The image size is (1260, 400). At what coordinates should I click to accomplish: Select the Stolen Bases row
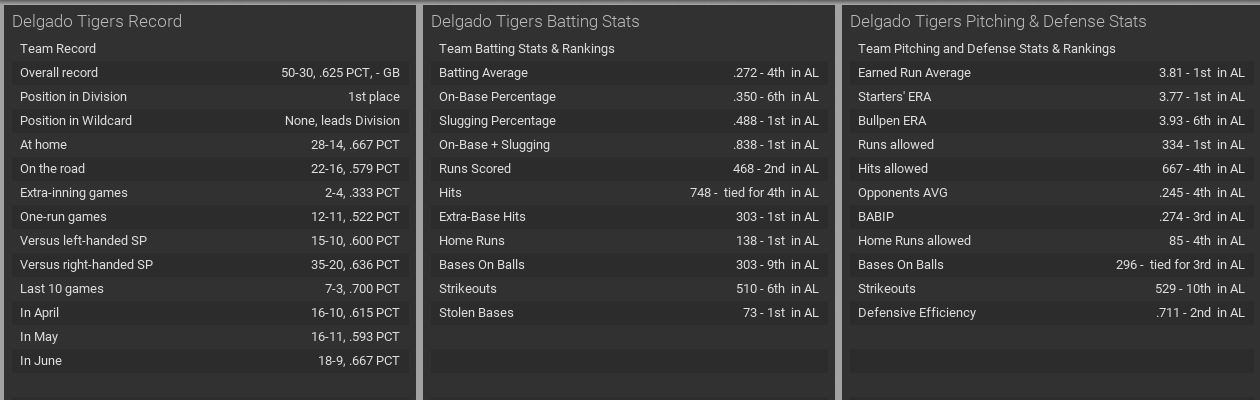pos(628,313)
